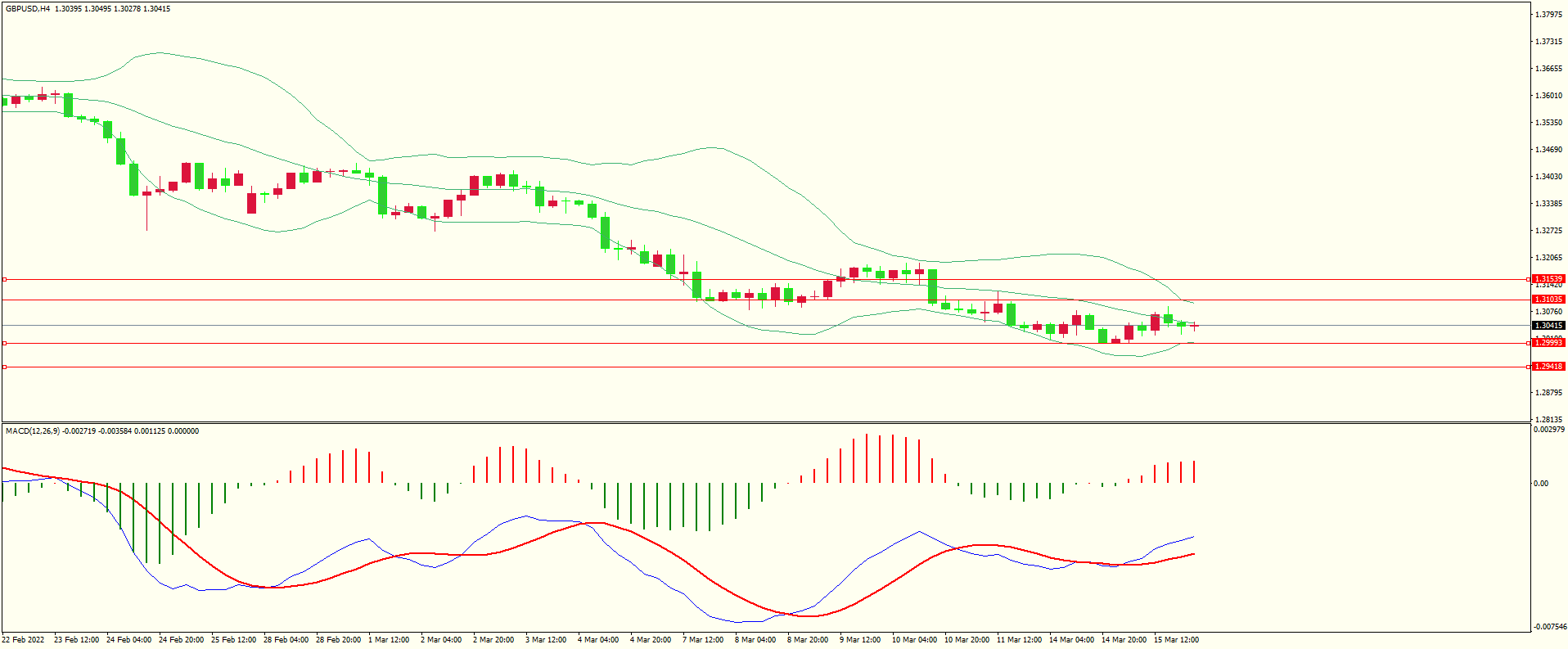This screenshot has width=1568, height=649.
Task: Click the 22 Feb 2022 date label
Action: [x=24, y=640]
